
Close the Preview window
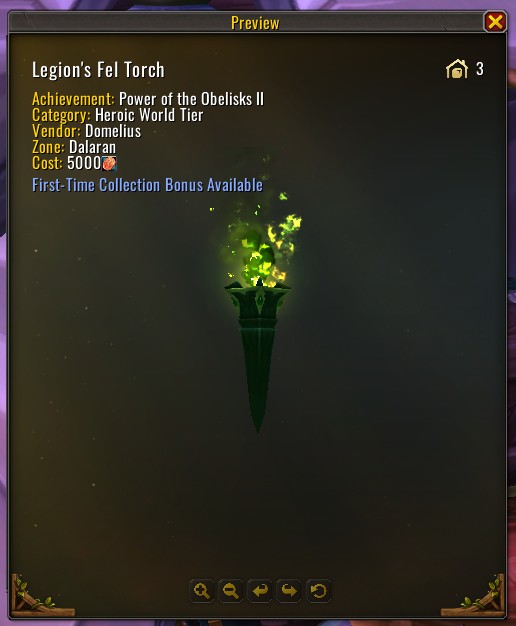coord(495,22)
